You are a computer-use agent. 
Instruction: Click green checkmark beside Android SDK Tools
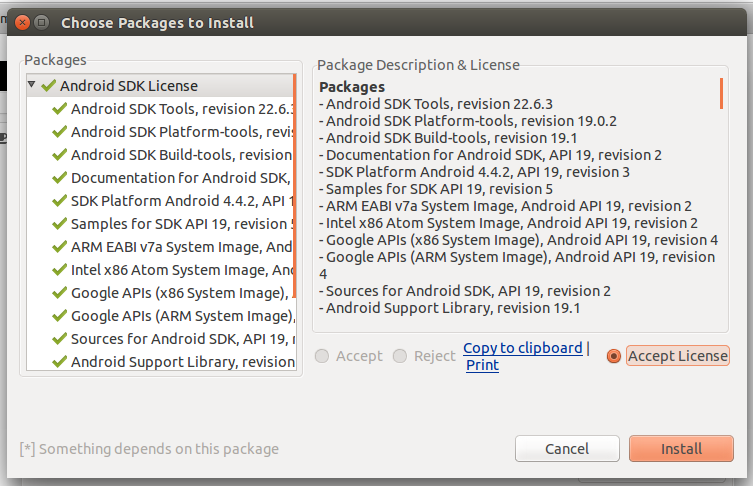59,109
